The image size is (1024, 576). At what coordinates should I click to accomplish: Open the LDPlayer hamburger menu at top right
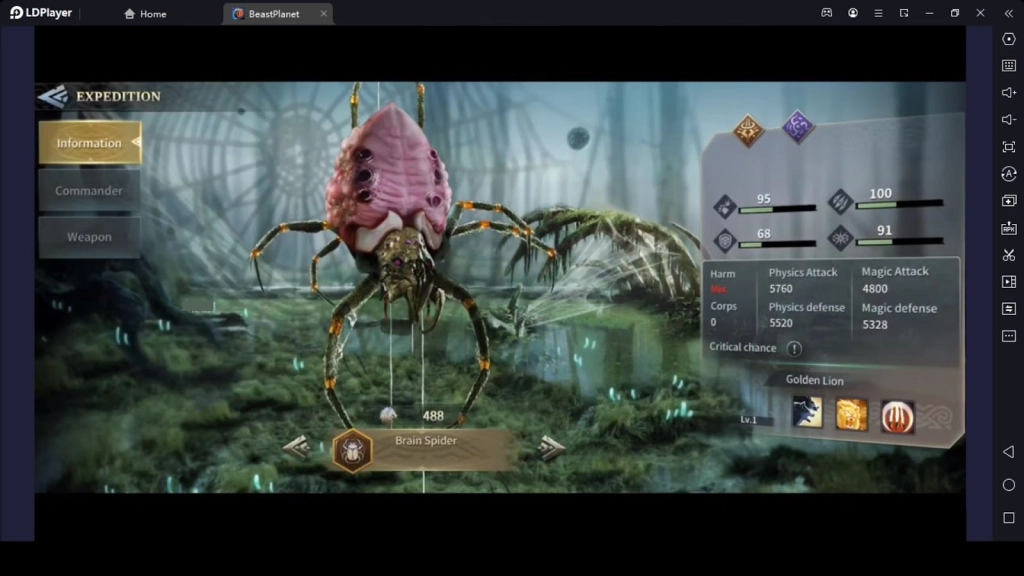point(878,13)
